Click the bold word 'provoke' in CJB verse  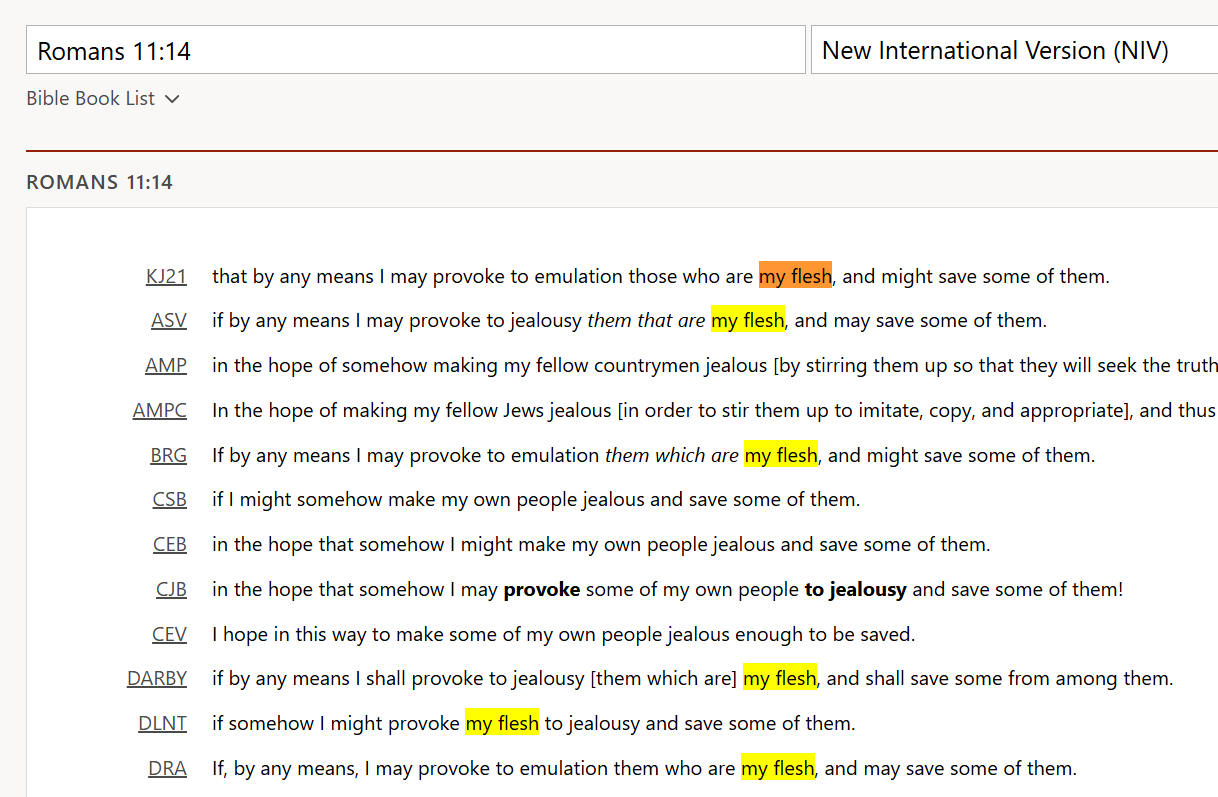point(542,589)
